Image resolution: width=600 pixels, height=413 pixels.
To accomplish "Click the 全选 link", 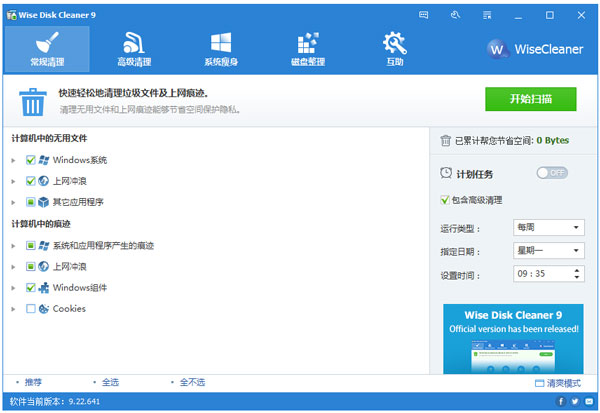I will [x=110, y=382].
